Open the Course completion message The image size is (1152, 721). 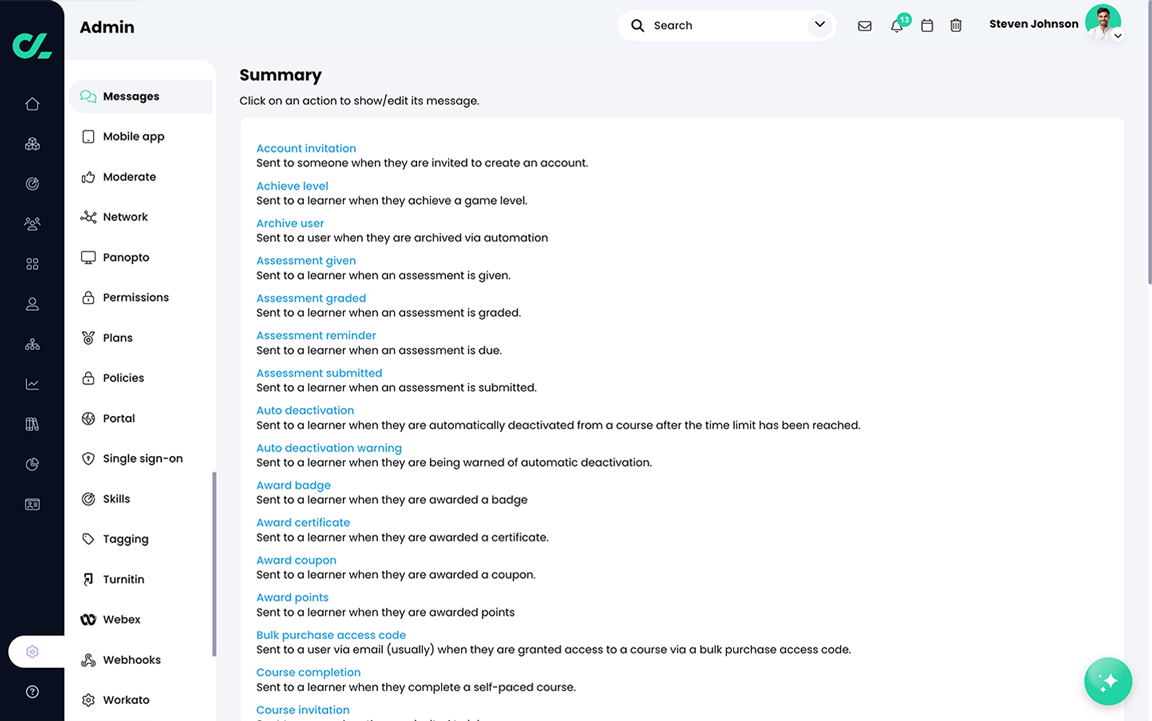[308, 672]
